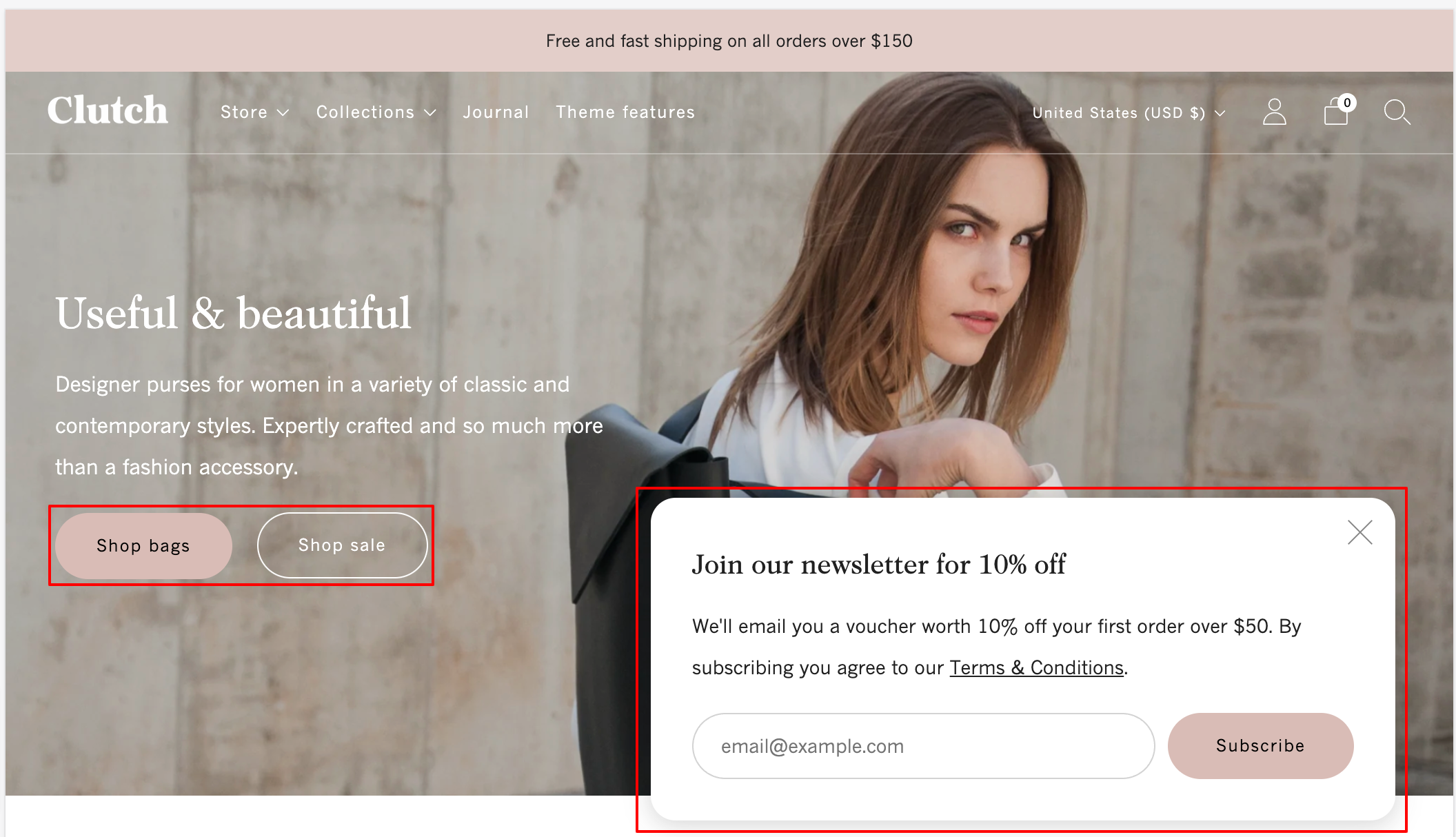The width and height of the screenshot is (1456, 837).
Task: Click the Useful & beautiful heading
Action: tap(233, 313)
